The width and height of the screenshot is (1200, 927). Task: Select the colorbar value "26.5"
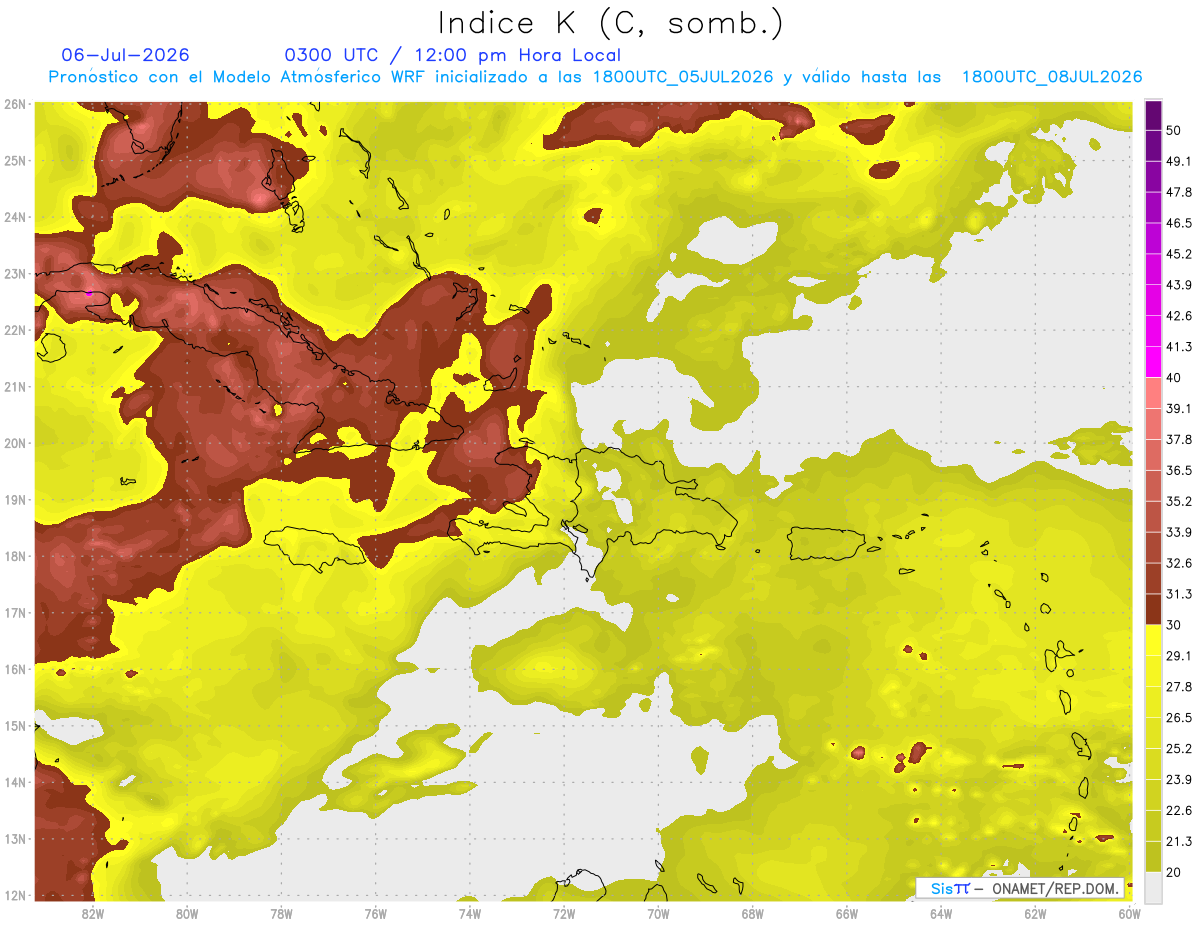1179,718
